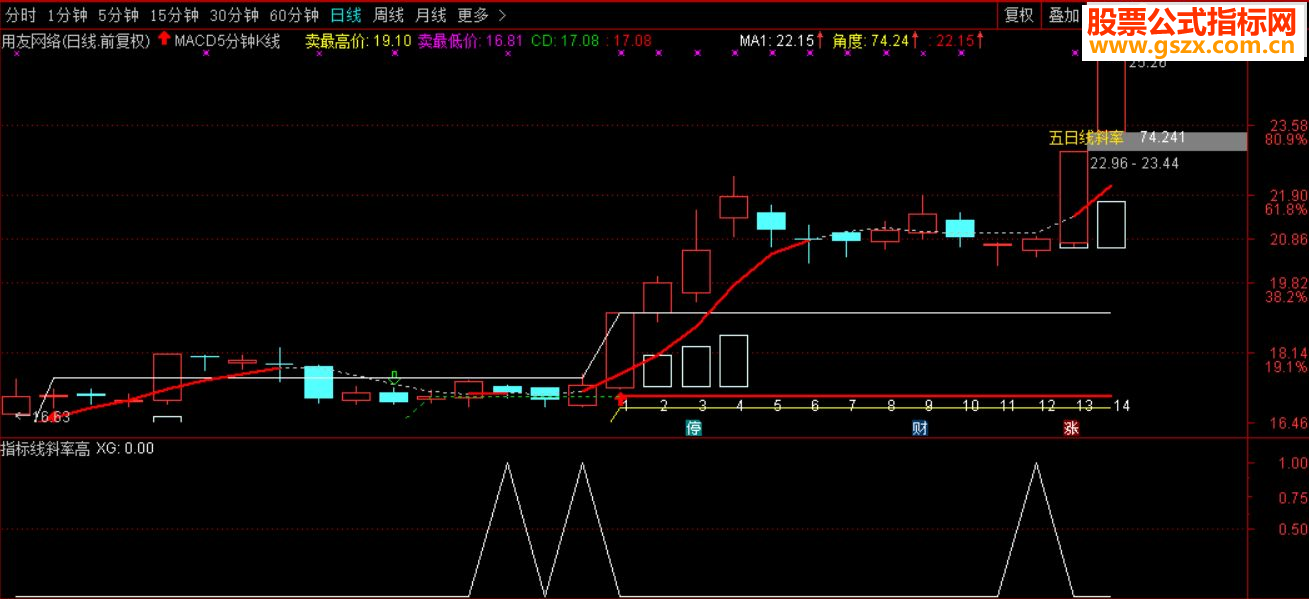1309x599 pixels.
Task: Select the 5分钟 period tab
Action: click(118, 15)
